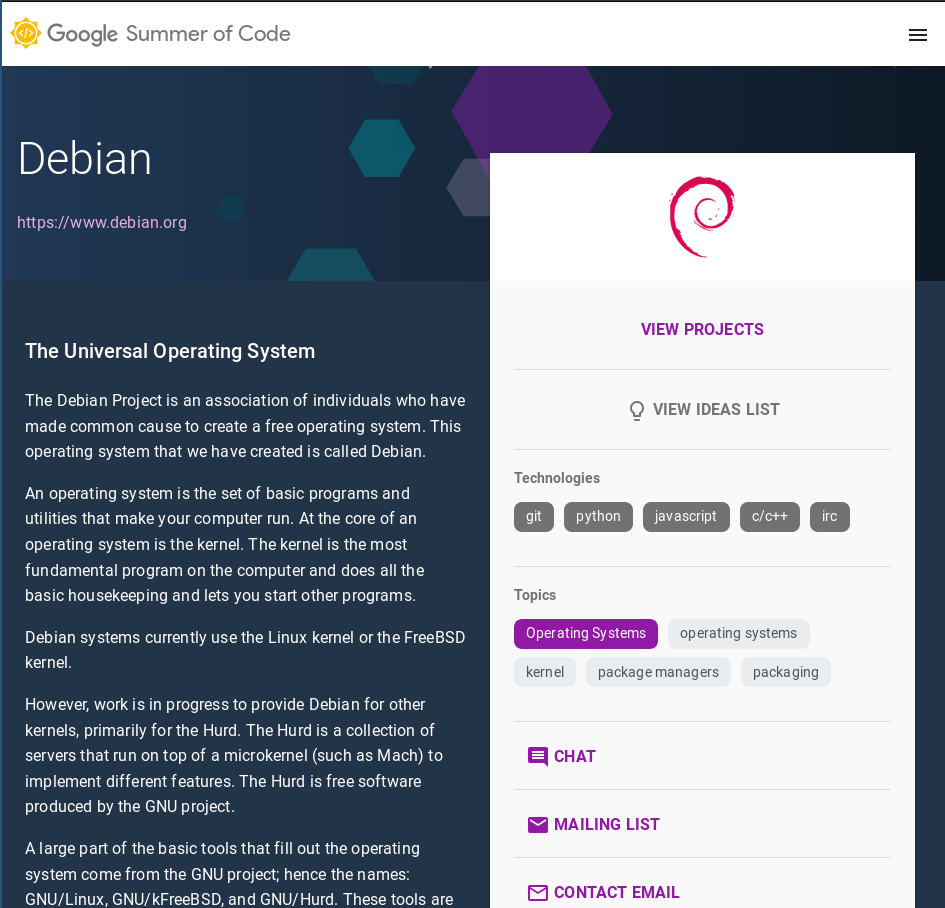The height and width of the screenshot is (908, 945).
Task: Click the Topics section label
Action: (x=535, y=595)
